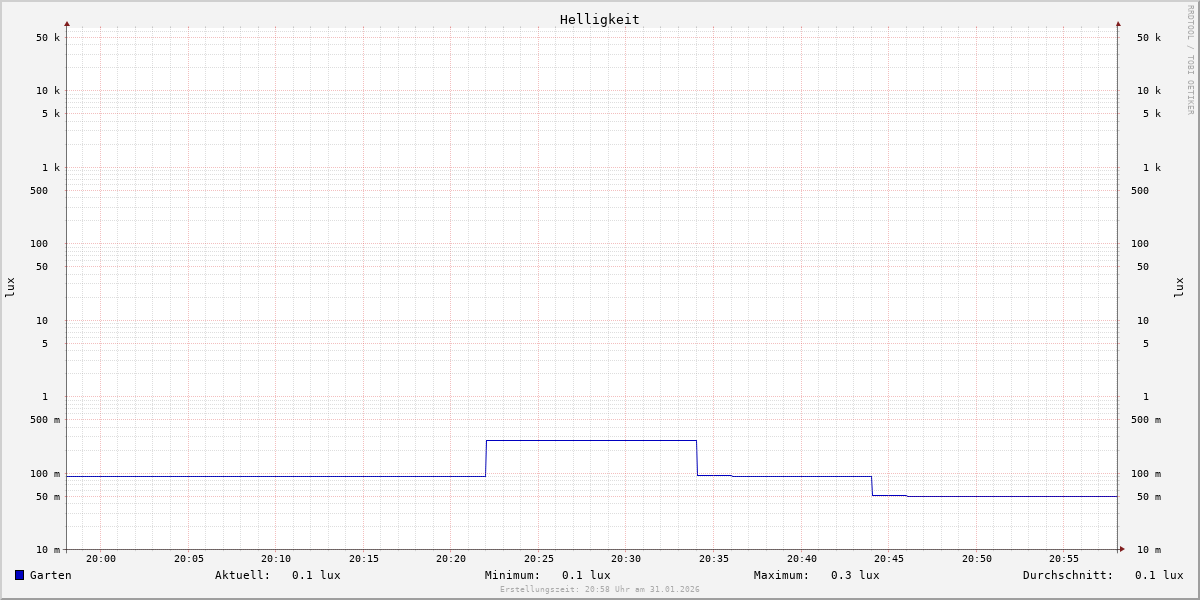Click the vertical 'lux' label on right axis
The image size is (1200, 600).
[x=1180, y=288]
